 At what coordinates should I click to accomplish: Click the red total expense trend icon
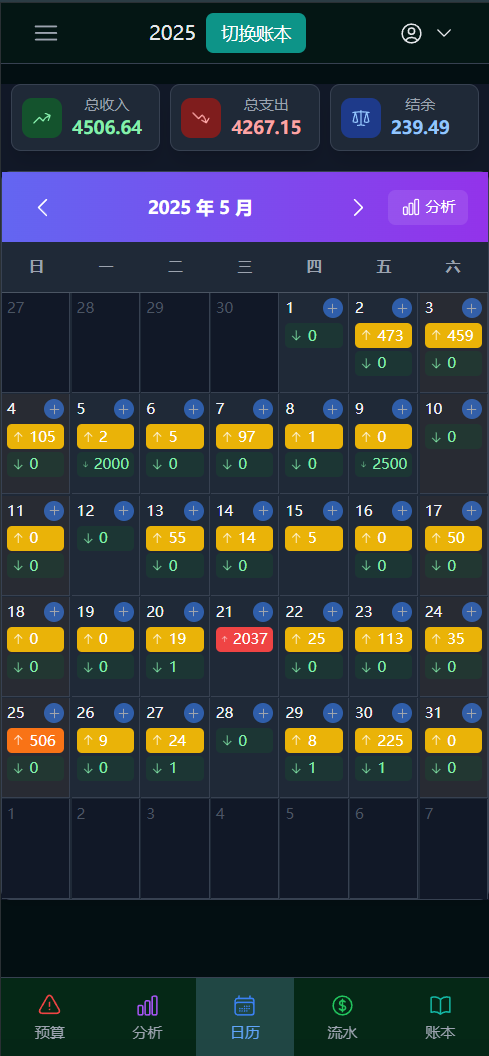point(201,118)
